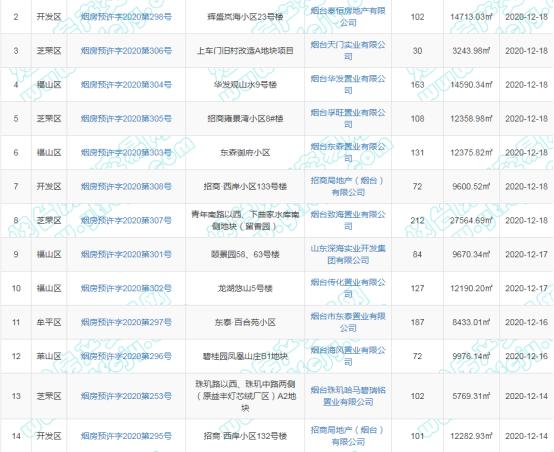Select the date 2020-12-17 in row 9
Viewport: 554px width, 452px height.
click(x=526, y=254)
